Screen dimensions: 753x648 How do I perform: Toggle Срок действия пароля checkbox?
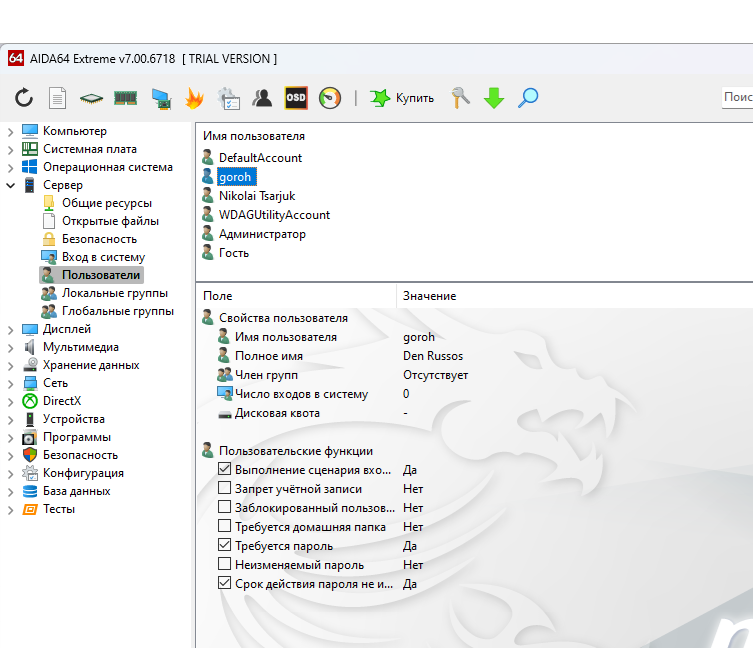[224, 583]
